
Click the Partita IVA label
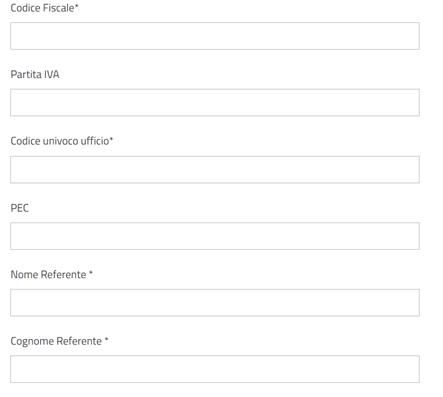[35, 74]
